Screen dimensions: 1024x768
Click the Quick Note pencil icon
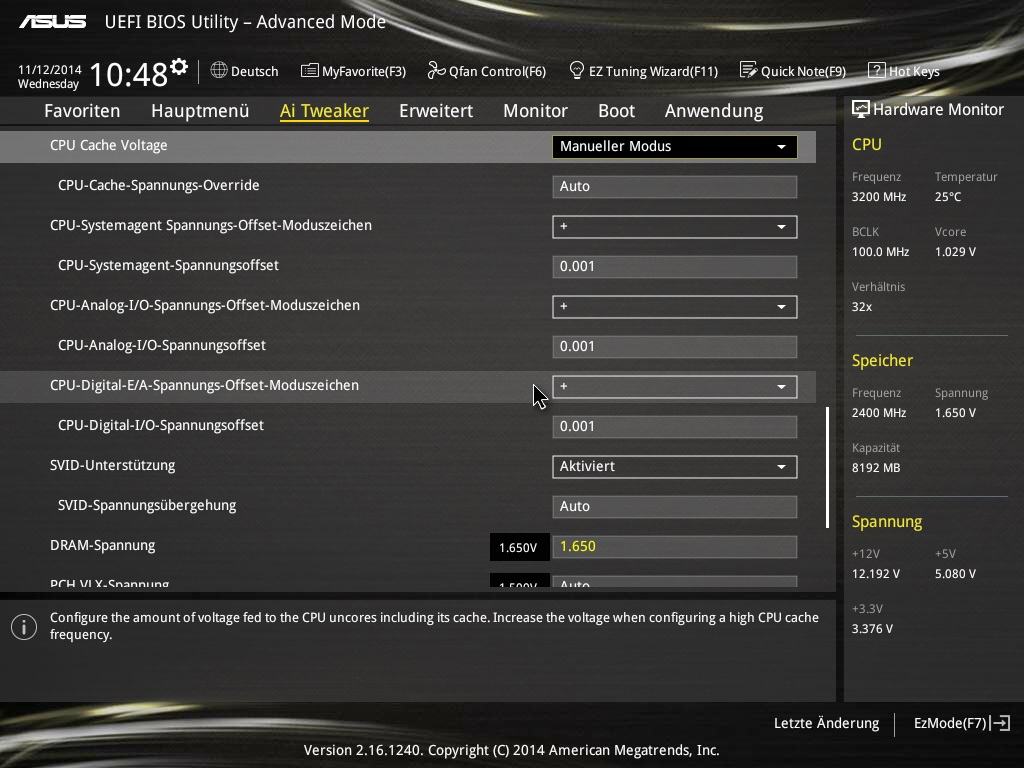tap(748, 70)
